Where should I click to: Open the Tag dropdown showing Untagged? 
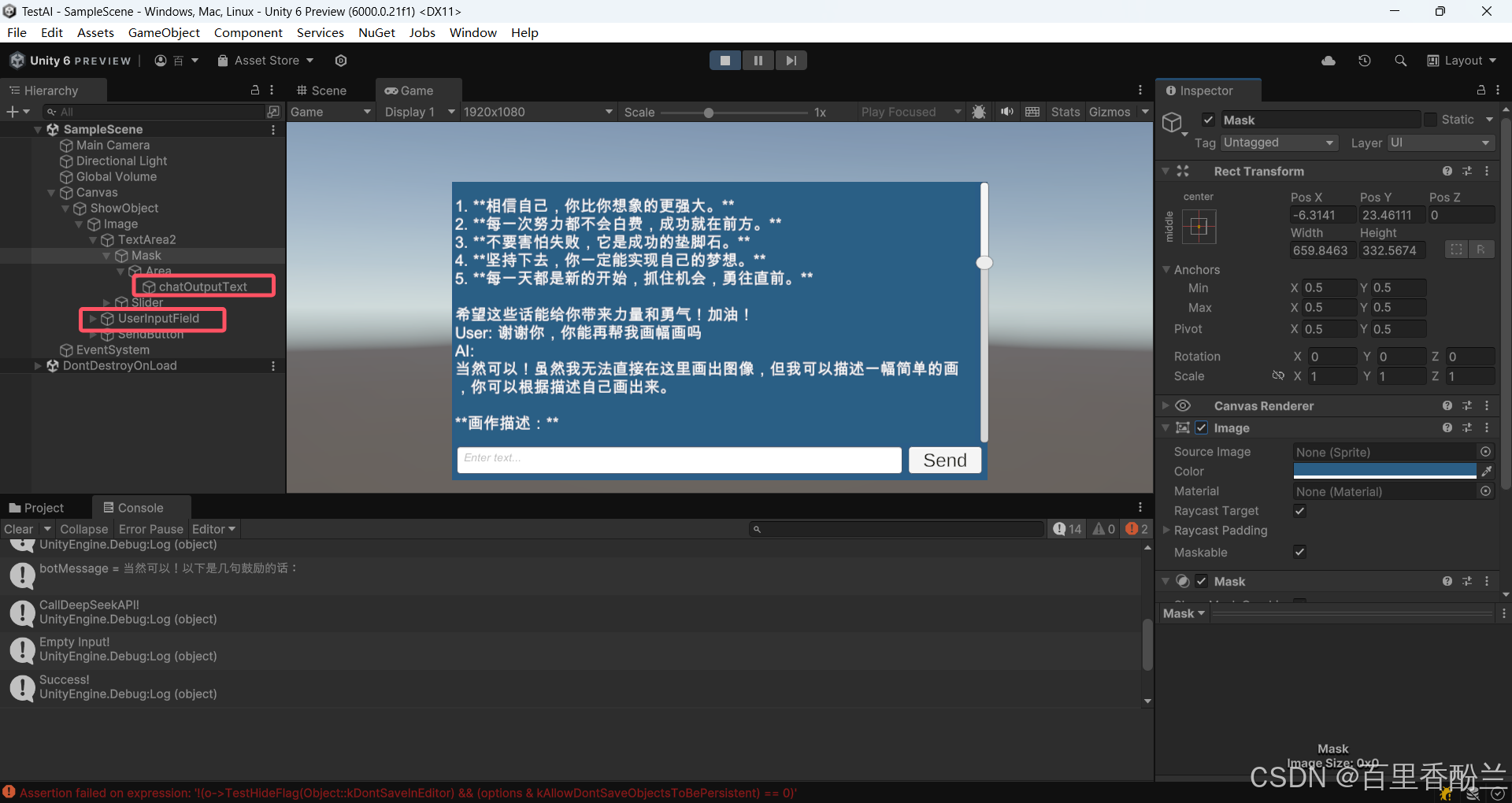point(1279,142)
